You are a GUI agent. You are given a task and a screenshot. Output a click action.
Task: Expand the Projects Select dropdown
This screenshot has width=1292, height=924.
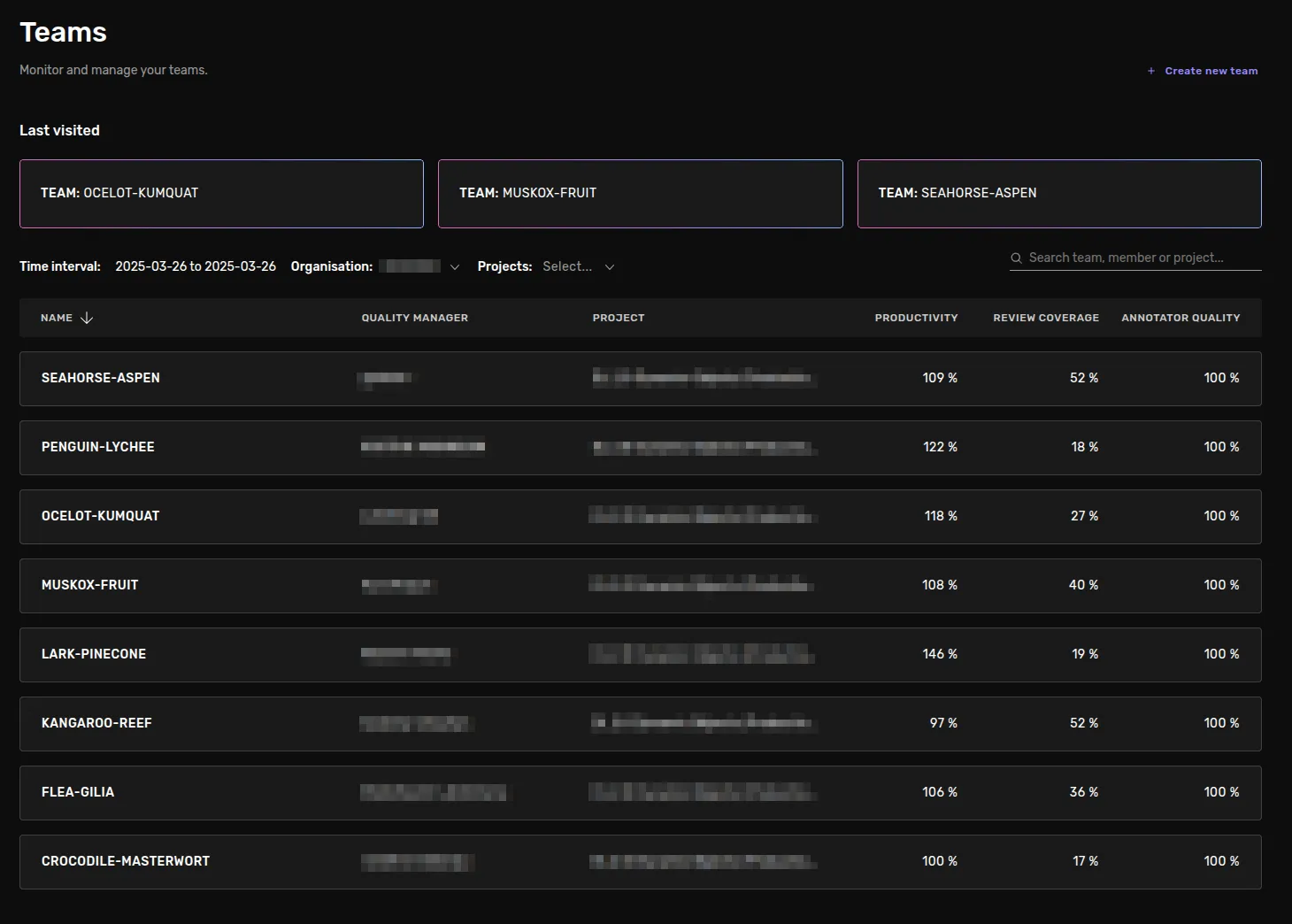579,266
